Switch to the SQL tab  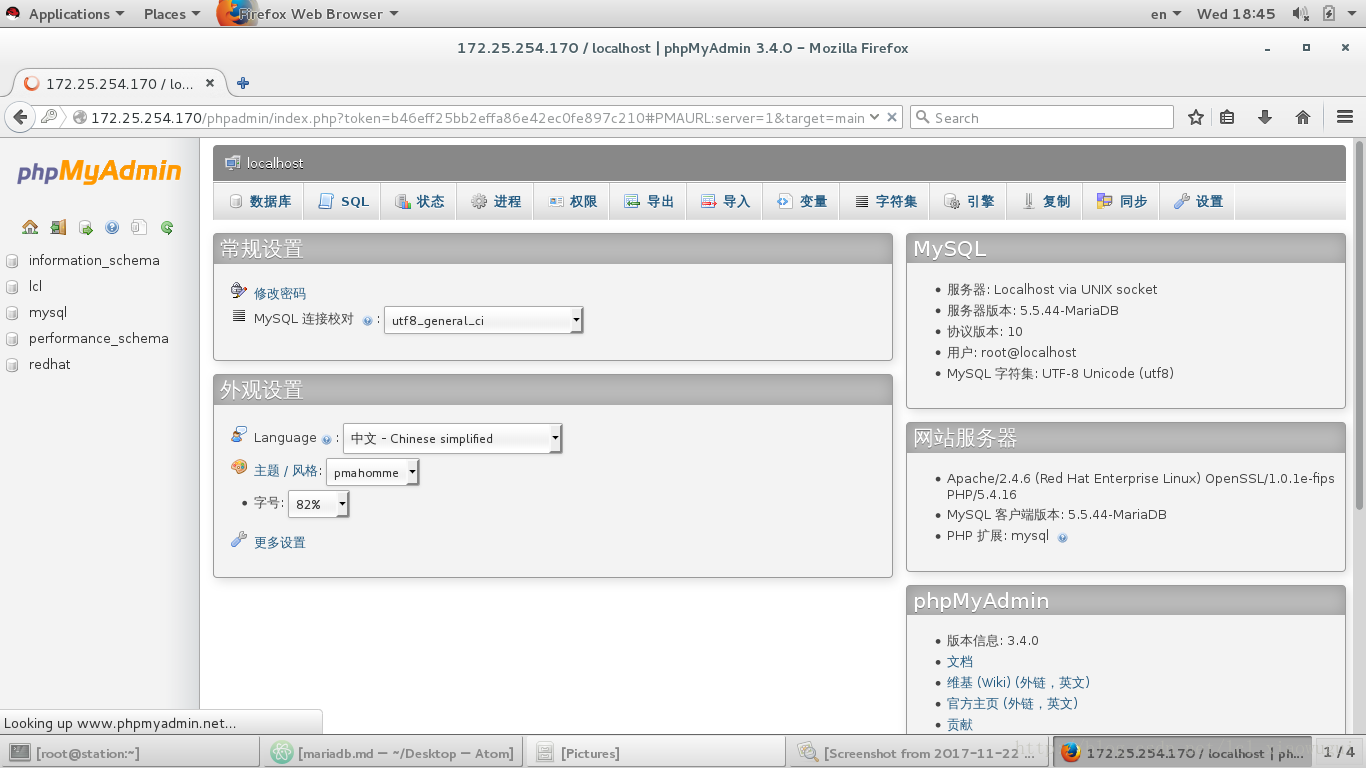coord(343,201)
